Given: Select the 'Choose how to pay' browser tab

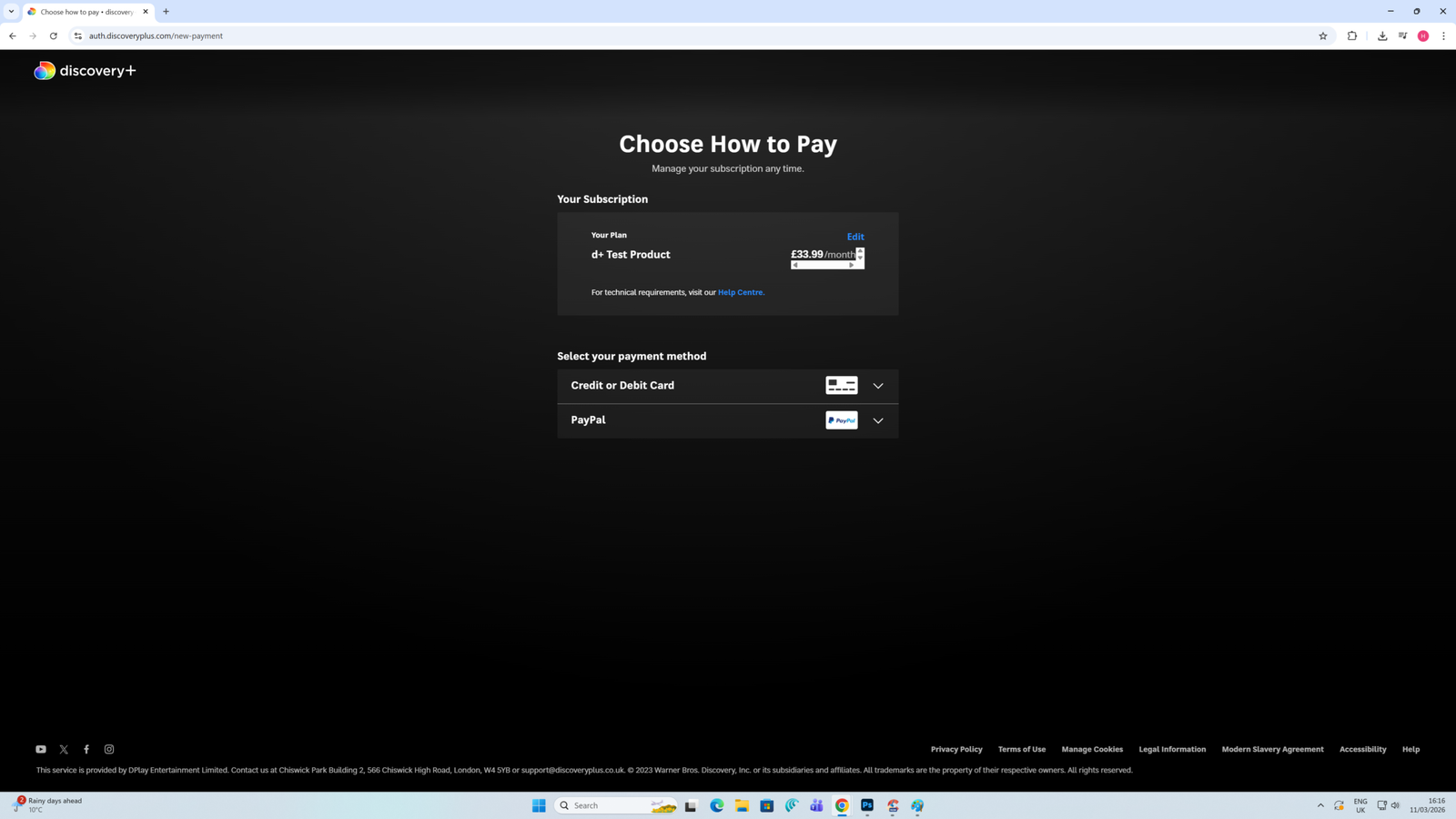Looking at the screenshot, I should click(x=86, y=11).
